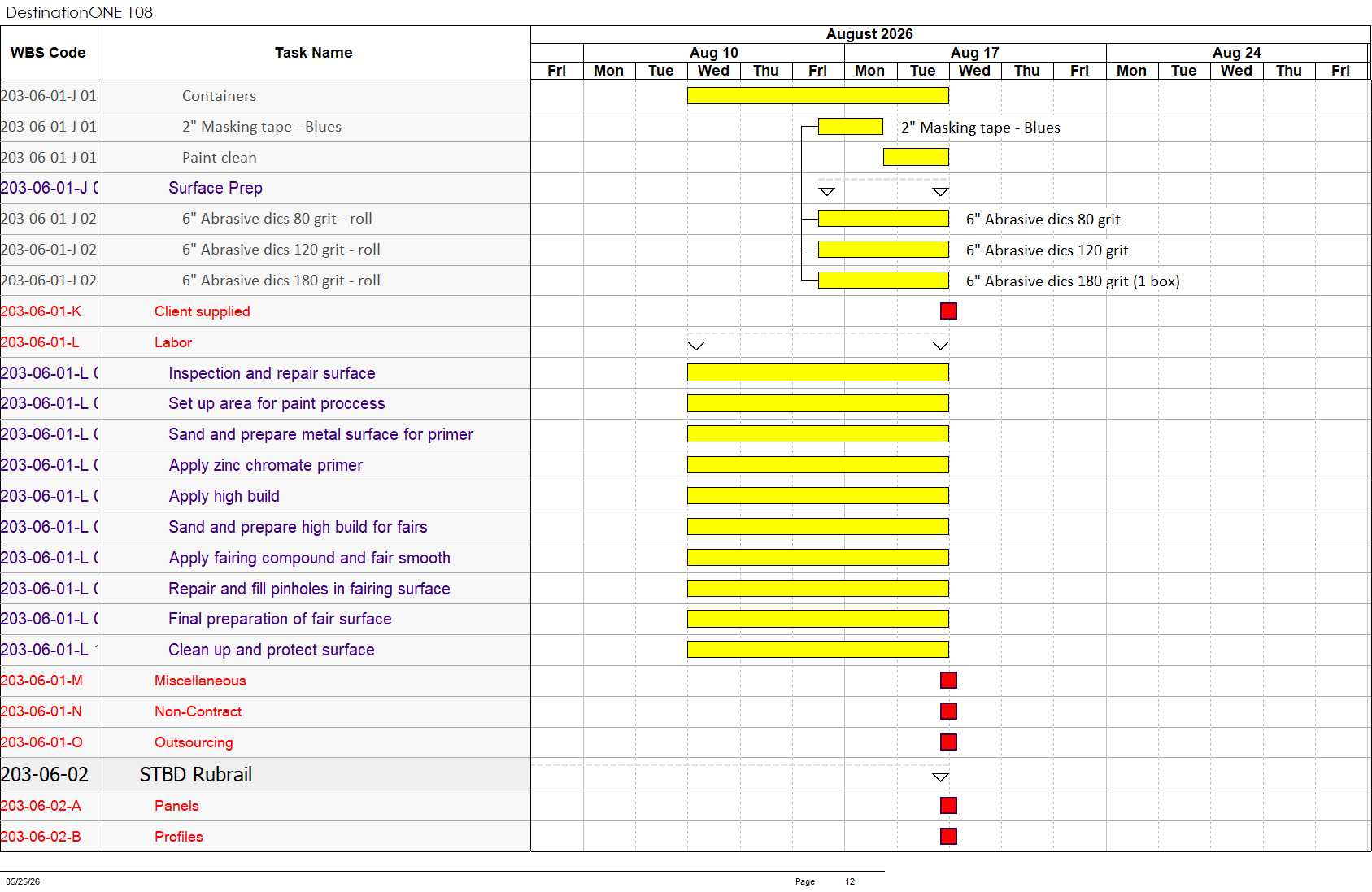Click the red milestone marker for Miscellaneous
The image size is (1372, 892).
(948, 680)
